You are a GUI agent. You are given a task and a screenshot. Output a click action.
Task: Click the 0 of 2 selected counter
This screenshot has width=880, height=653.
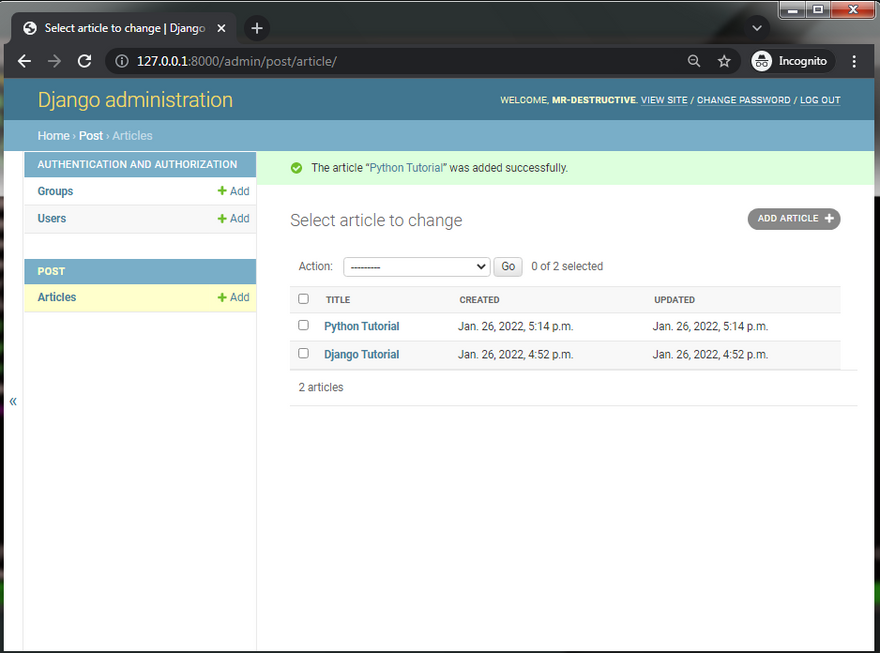[567, 266]
